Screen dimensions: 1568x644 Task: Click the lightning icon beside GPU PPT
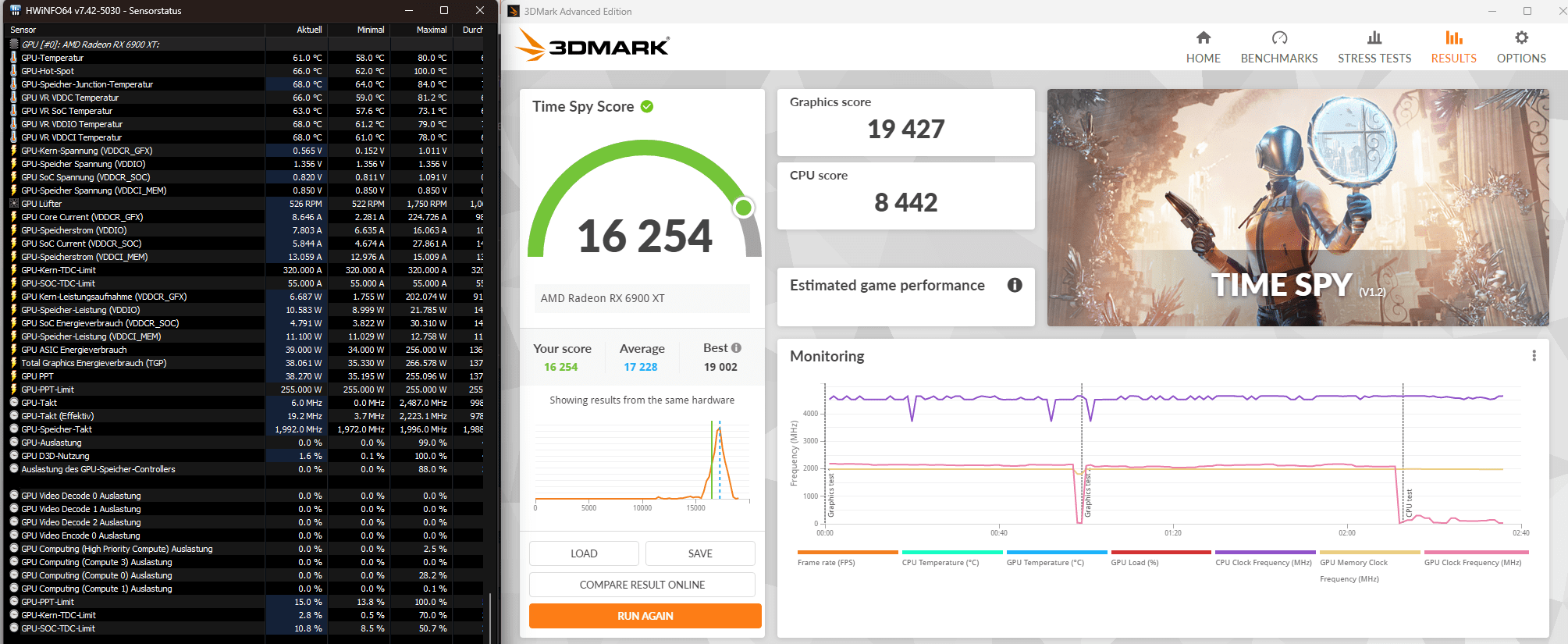[13, 376]
